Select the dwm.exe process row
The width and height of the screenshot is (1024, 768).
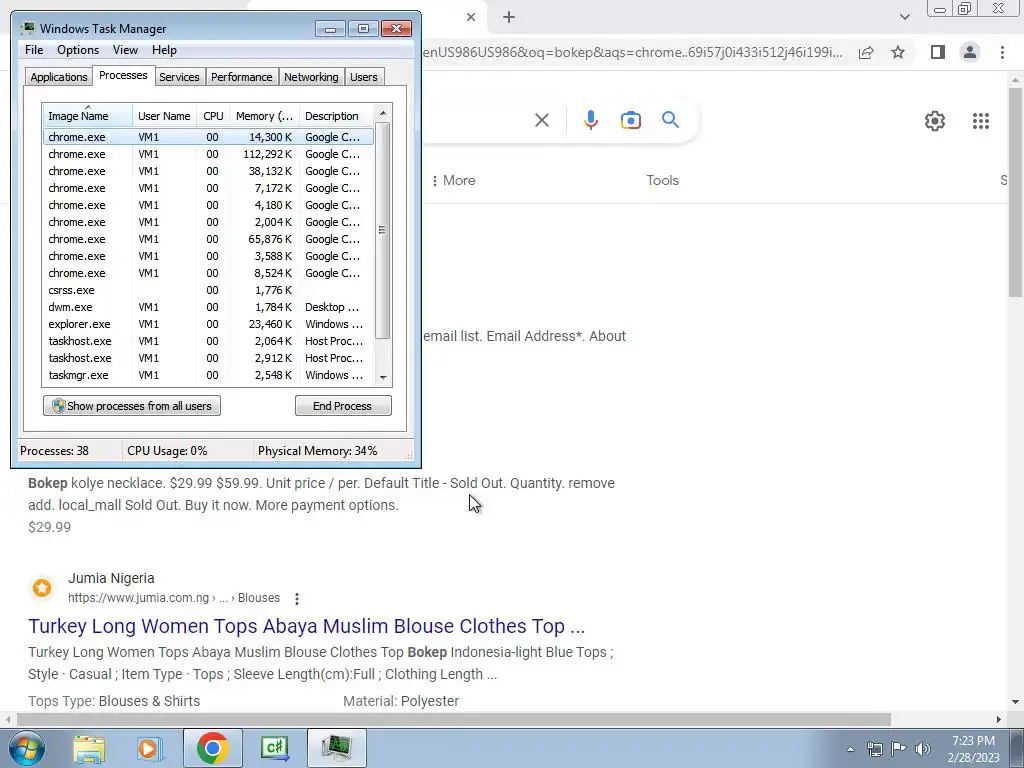coord(208,307)
